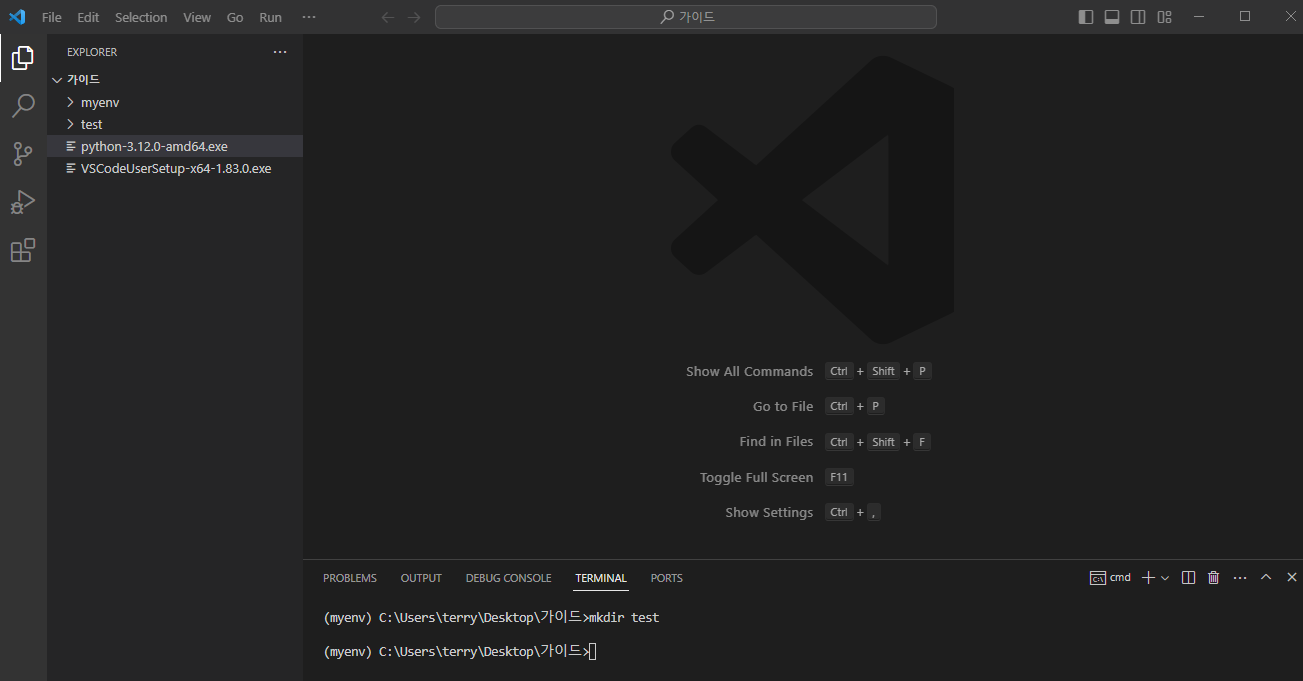Switch to the OUTPUT tab
Viewport: 1303px width, 681px height.
point(421,578)
